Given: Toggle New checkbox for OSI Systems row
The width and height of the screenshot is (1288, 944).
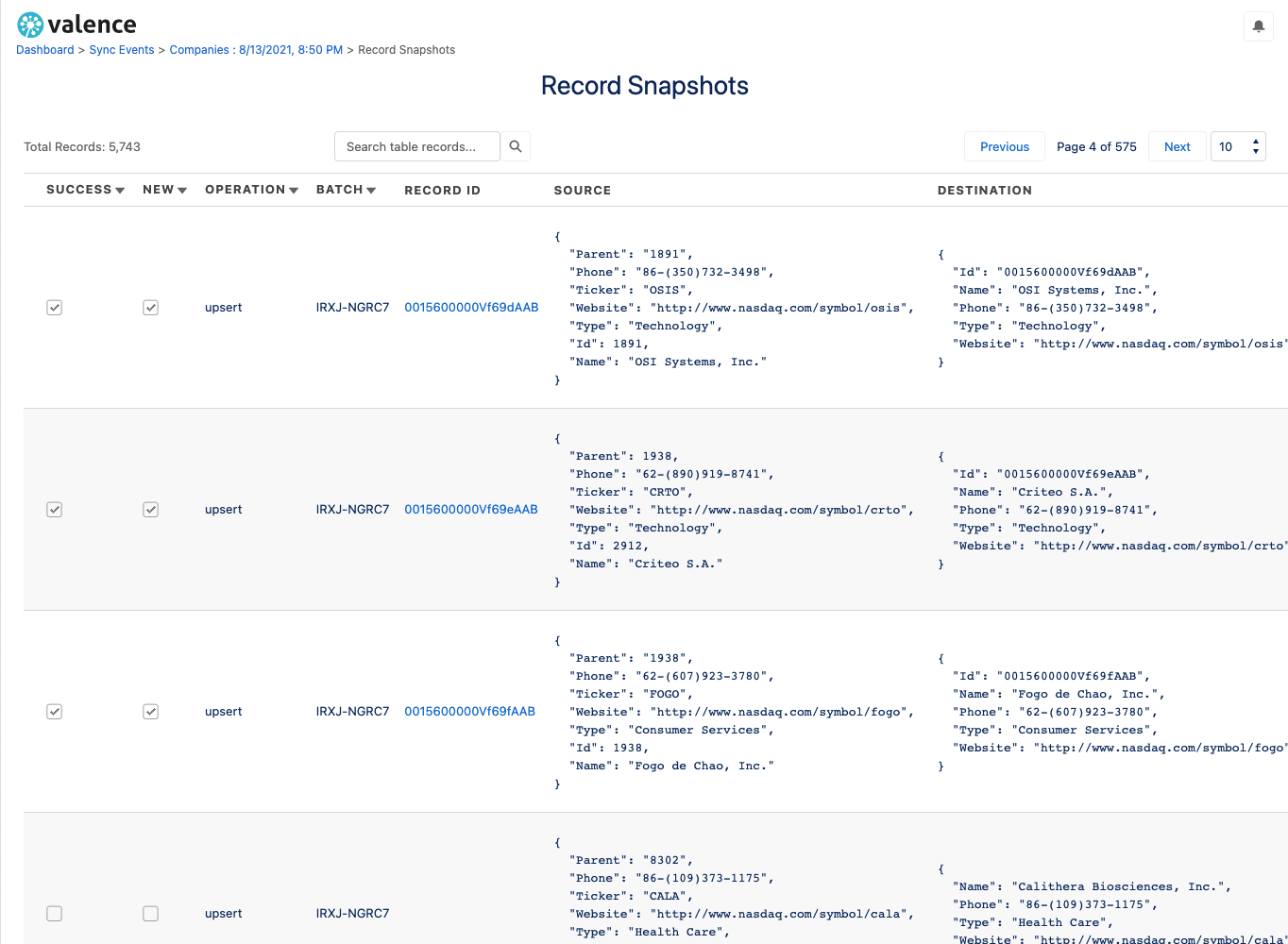Looking at the screenshot, I should [x=151, y=308].
